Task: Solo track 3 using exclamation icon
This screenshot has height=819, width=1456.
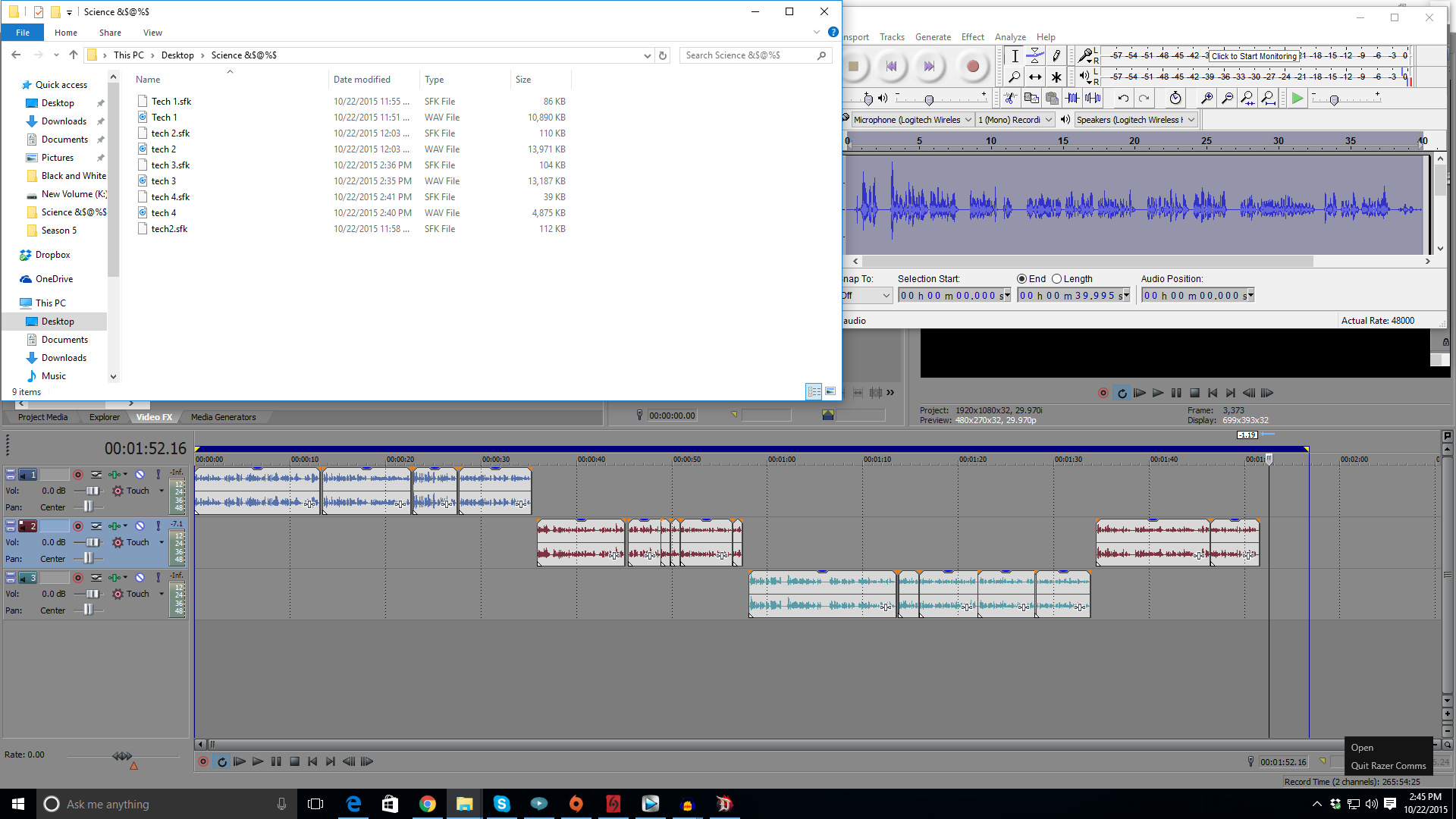Action: point(158,578)
